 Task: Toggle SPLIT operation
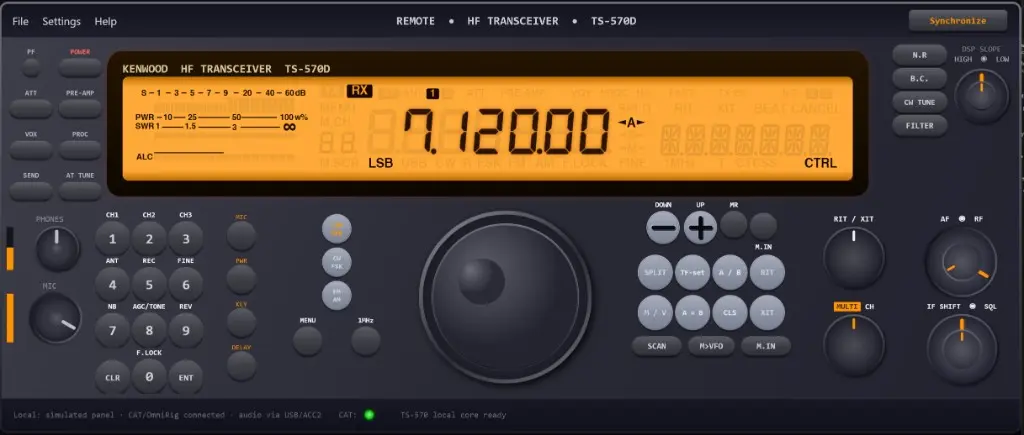(x=655, y=272)
